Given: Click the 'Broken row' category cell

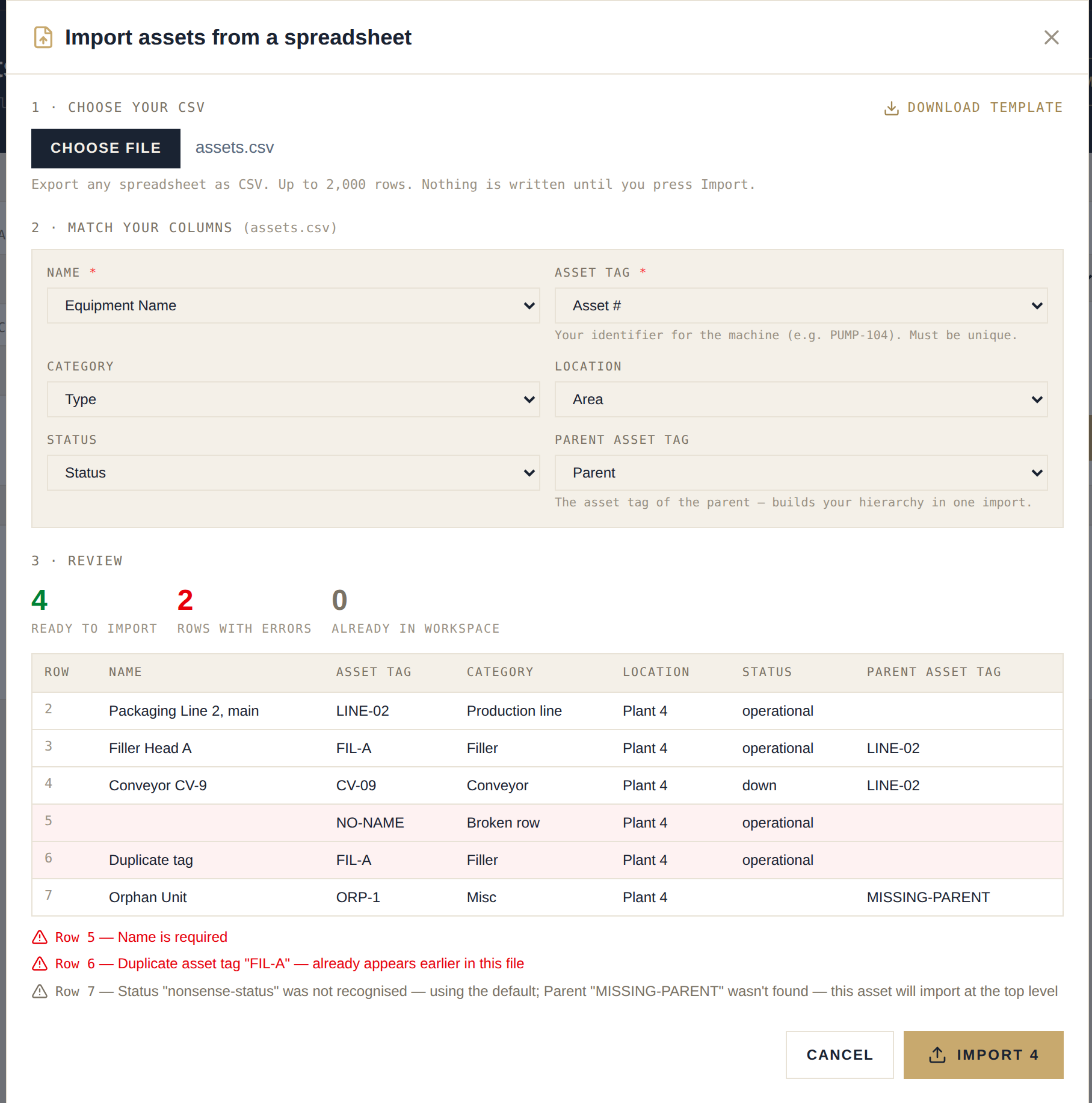Looking at the screenshot, I should point(503,823).
